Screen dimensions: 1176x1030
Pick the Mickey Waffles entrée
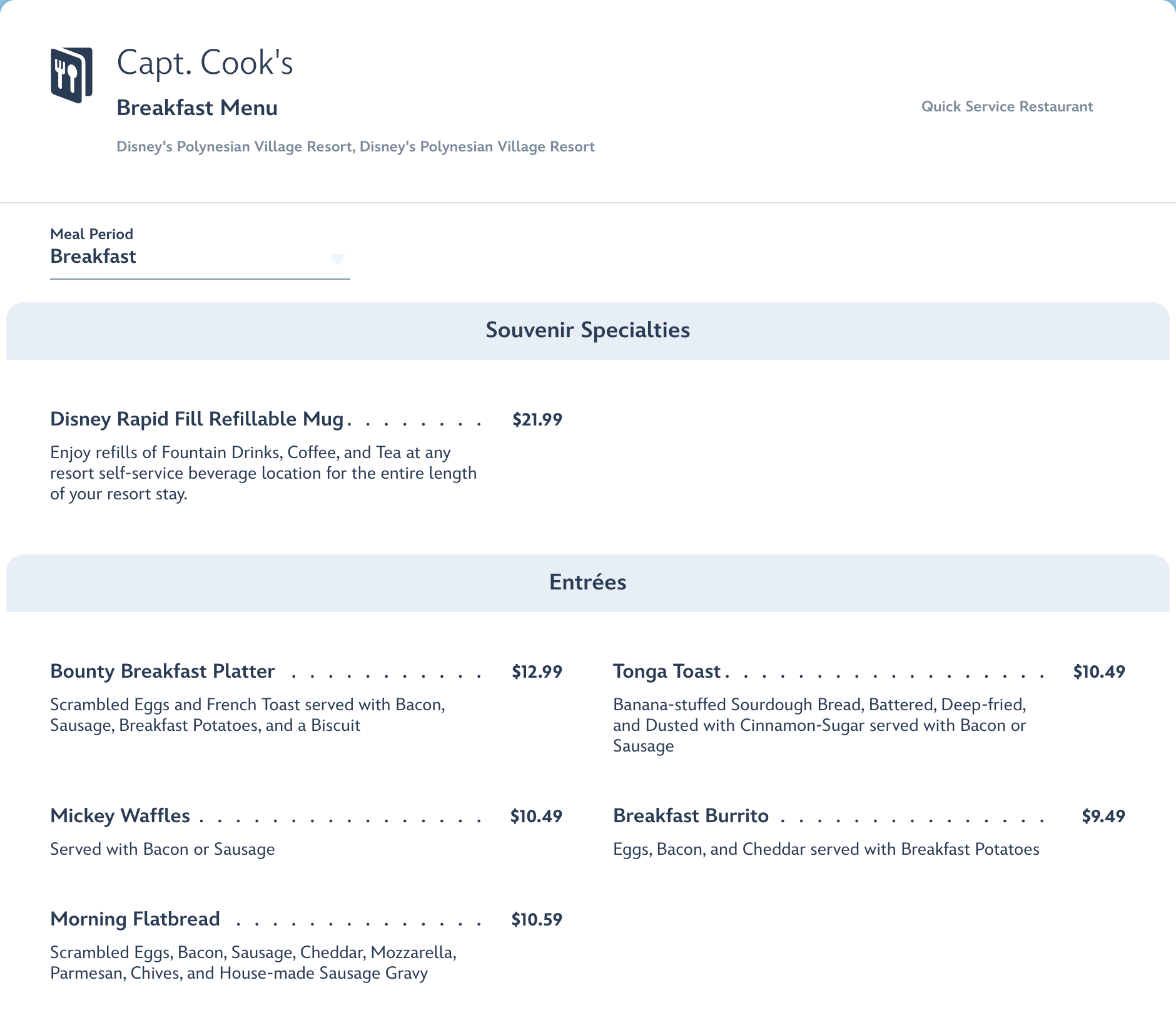(x=120, y=816)
